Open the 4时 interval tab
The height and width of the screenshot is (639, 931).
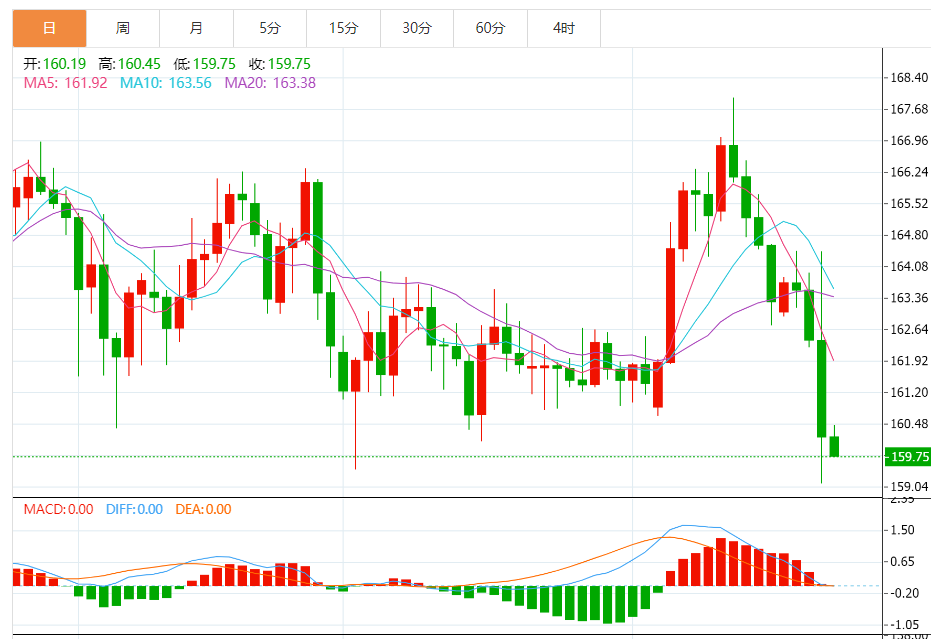click(564, 28)
